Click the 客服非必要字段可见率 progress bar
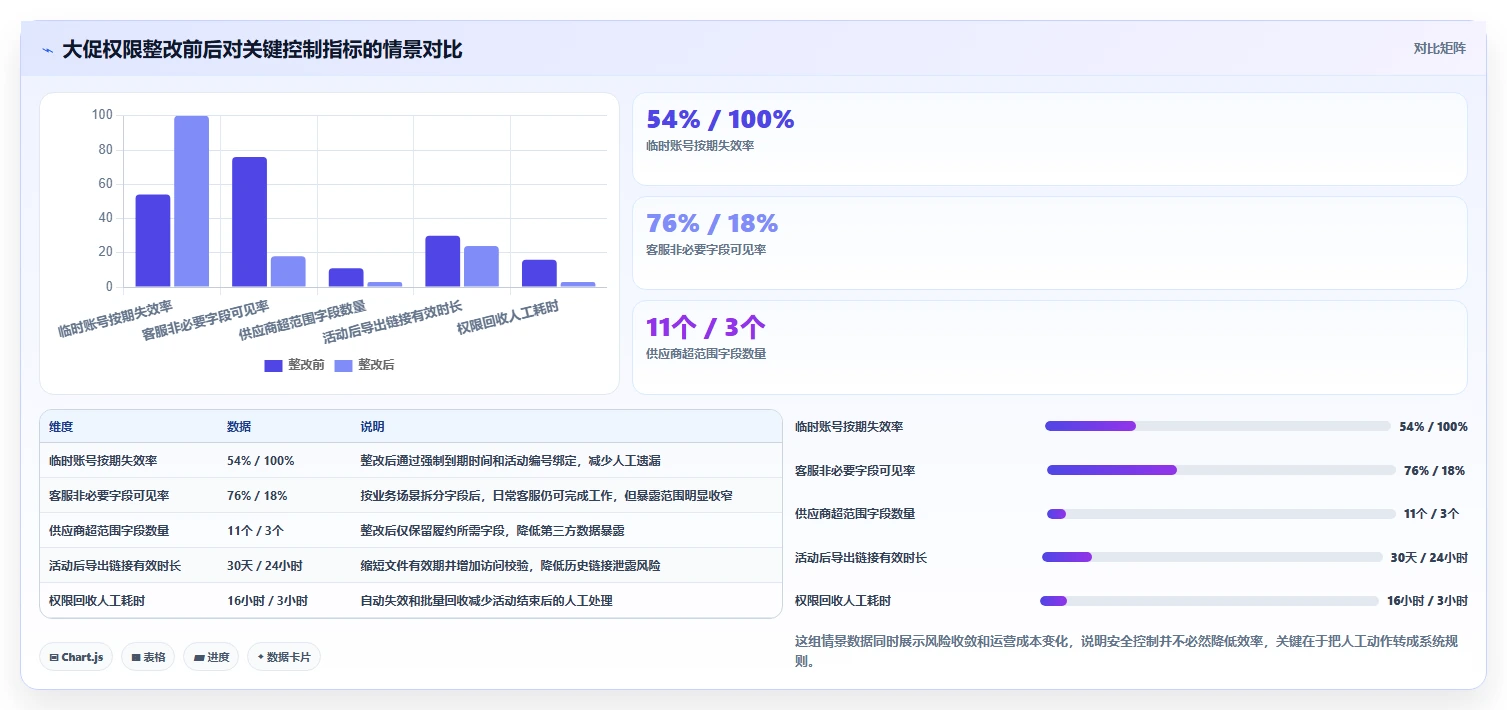Image resolution: width=1507 pixels, height=710 pixels. tap(1221, 470)
